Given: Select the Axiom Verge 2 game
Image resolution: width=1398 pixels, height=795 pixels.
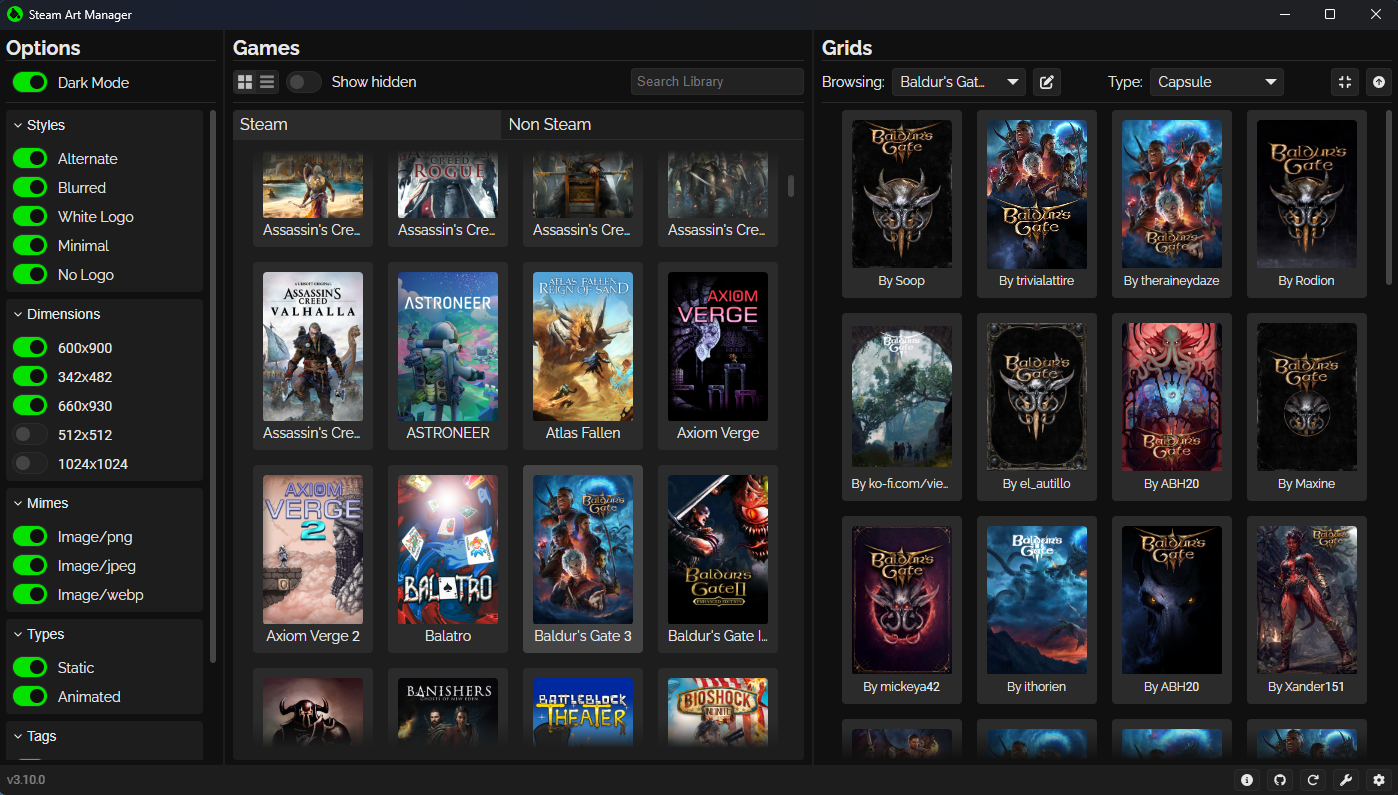Looking at the screenshot, I should click(313, 559).
